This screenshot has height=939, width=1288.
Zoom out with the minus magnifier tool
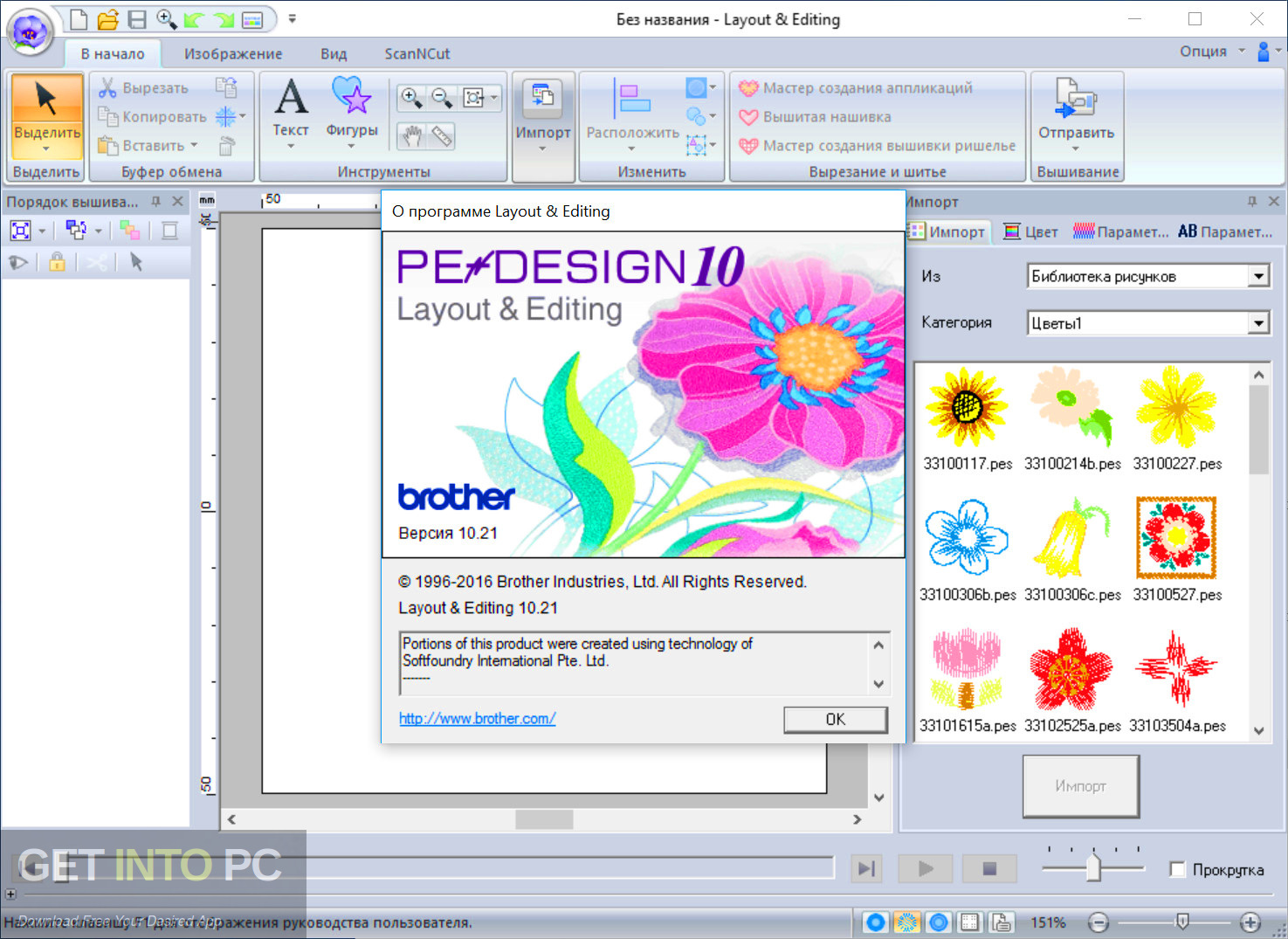click(x=443, y=98)
